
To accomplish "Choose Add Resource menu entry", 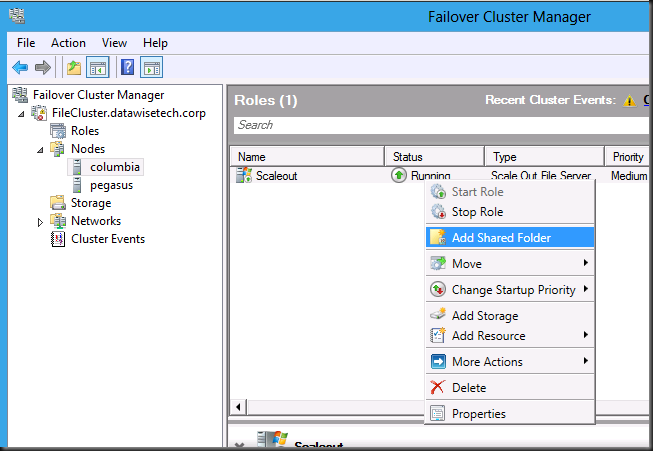I will point(510,335).
